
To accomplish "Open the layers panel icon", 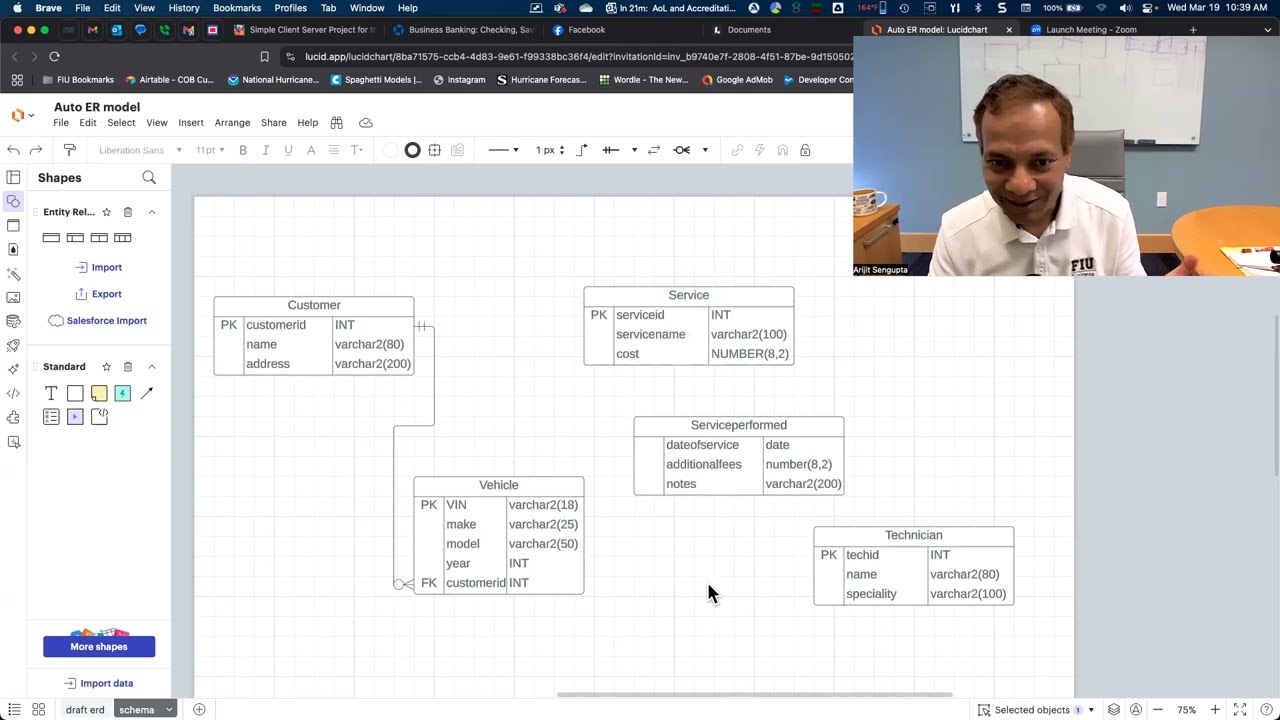I will coord(1113,710).
